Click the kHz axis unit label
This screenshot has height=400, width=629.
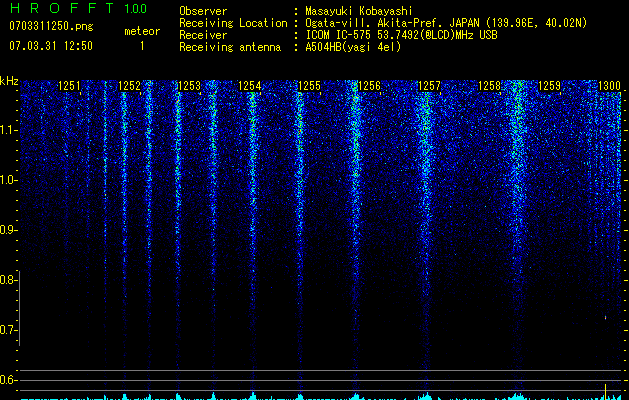pyautogui.click(x=9, y=81)
